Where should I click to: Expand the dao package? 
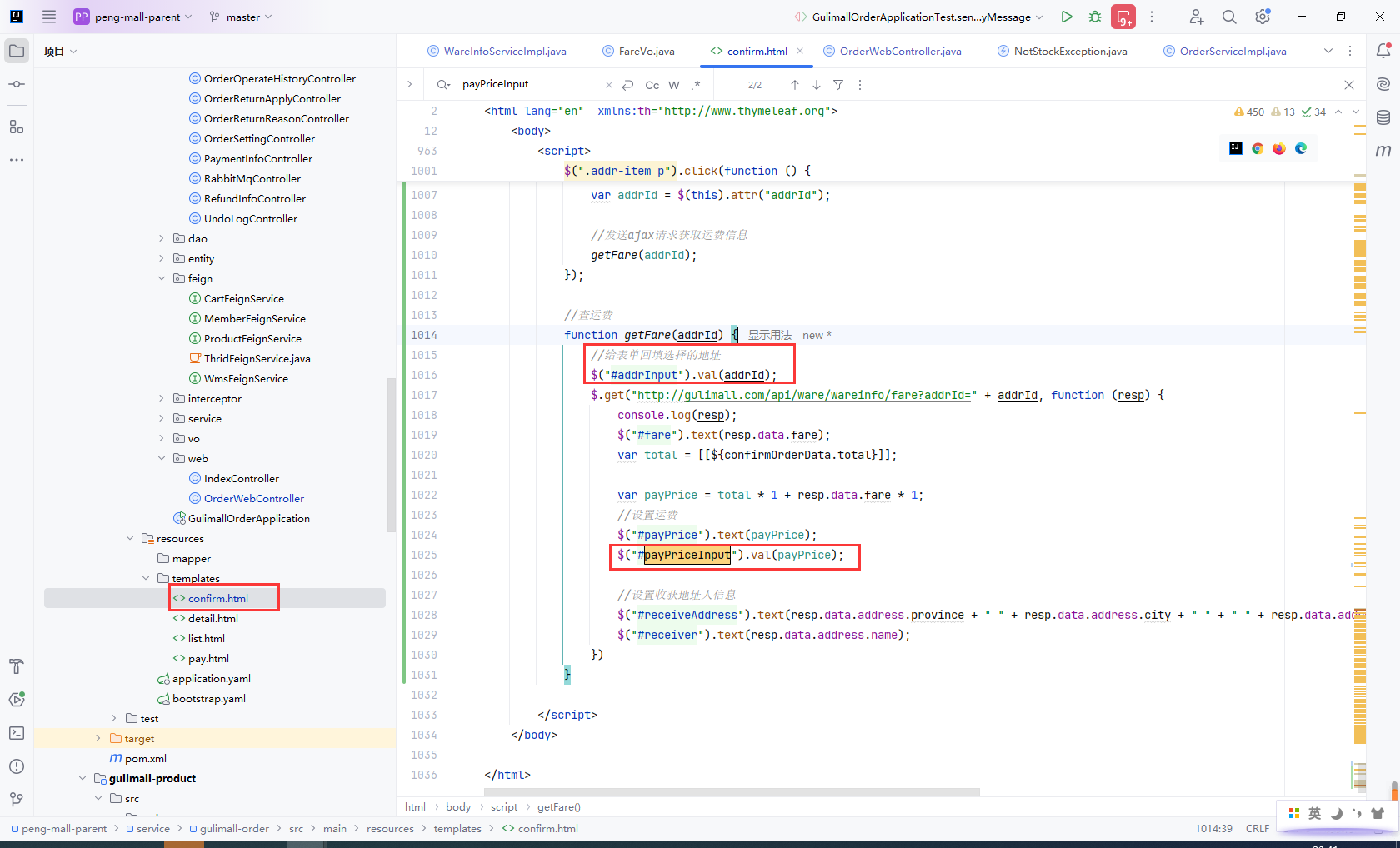tap(162, 238)
